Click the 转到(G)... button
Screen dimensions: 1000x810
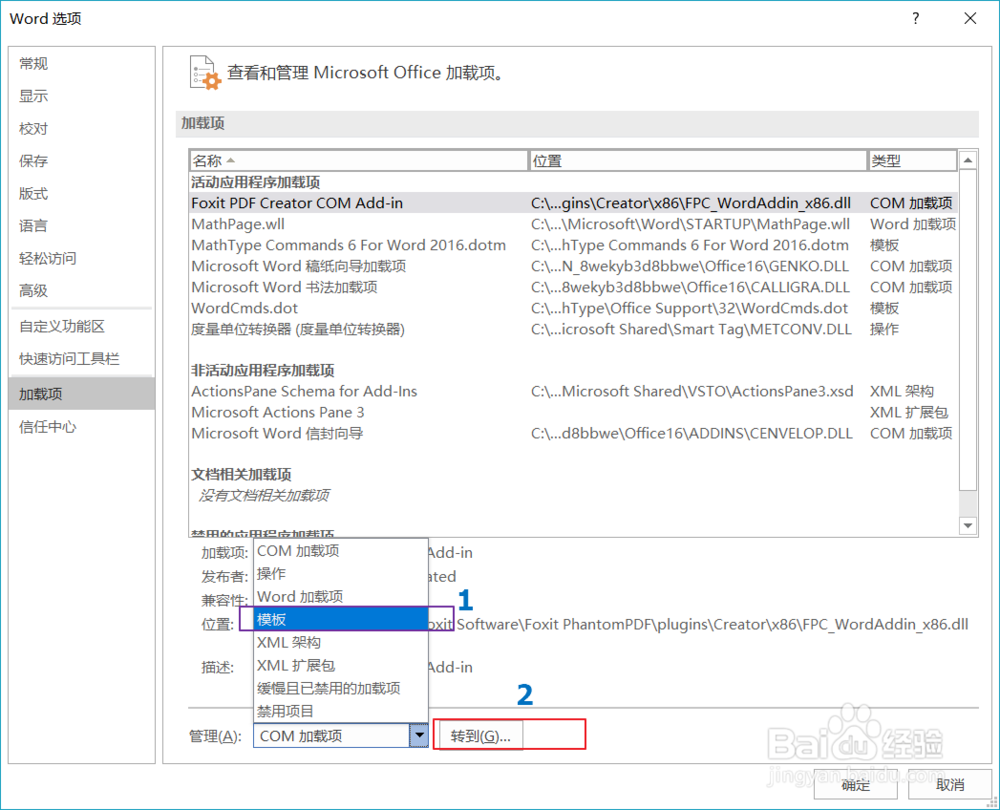(480, 736)
